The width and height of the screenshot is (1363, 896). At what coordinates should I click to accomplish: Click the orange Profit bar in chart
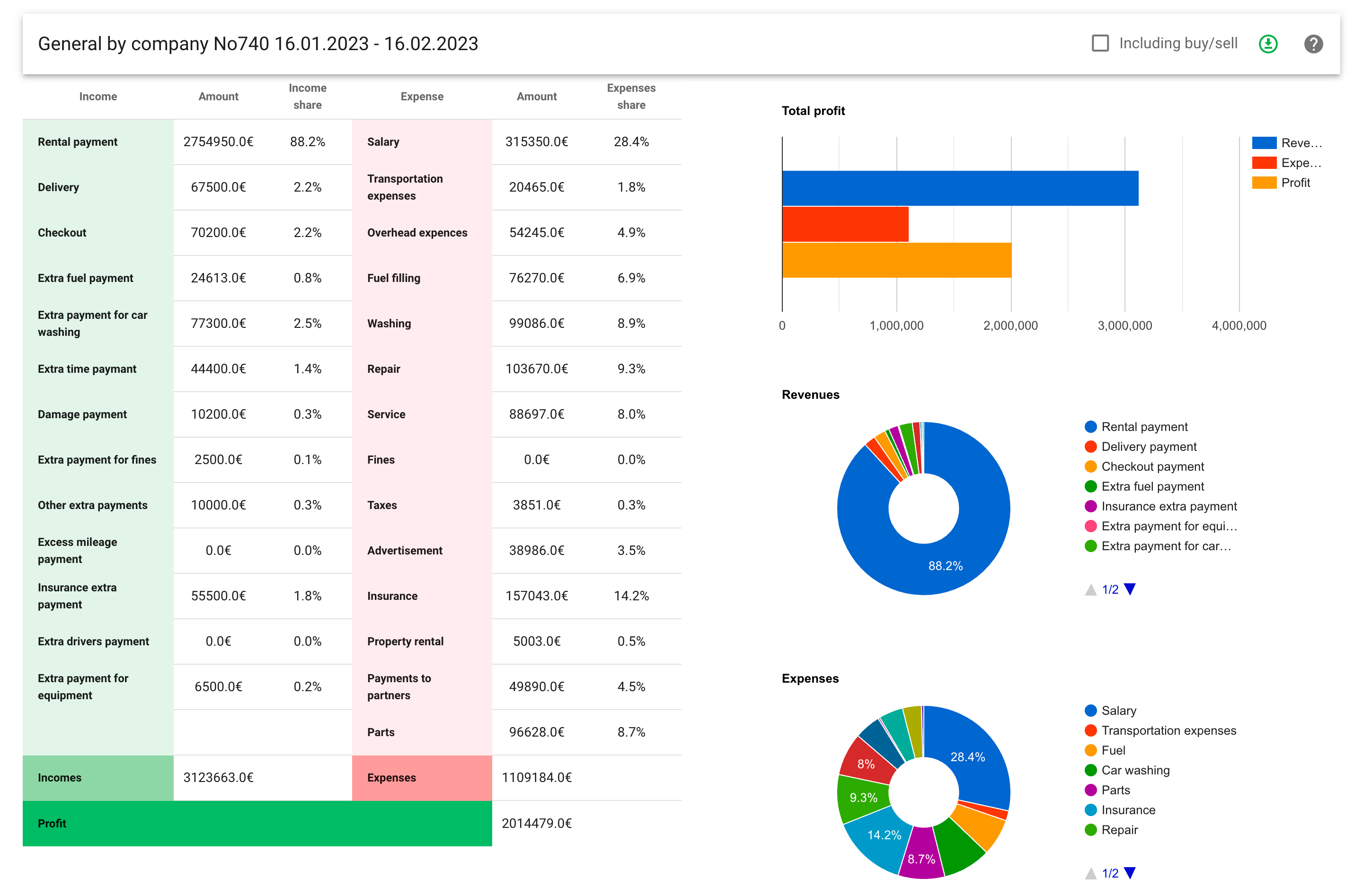[x=896, y=260]
